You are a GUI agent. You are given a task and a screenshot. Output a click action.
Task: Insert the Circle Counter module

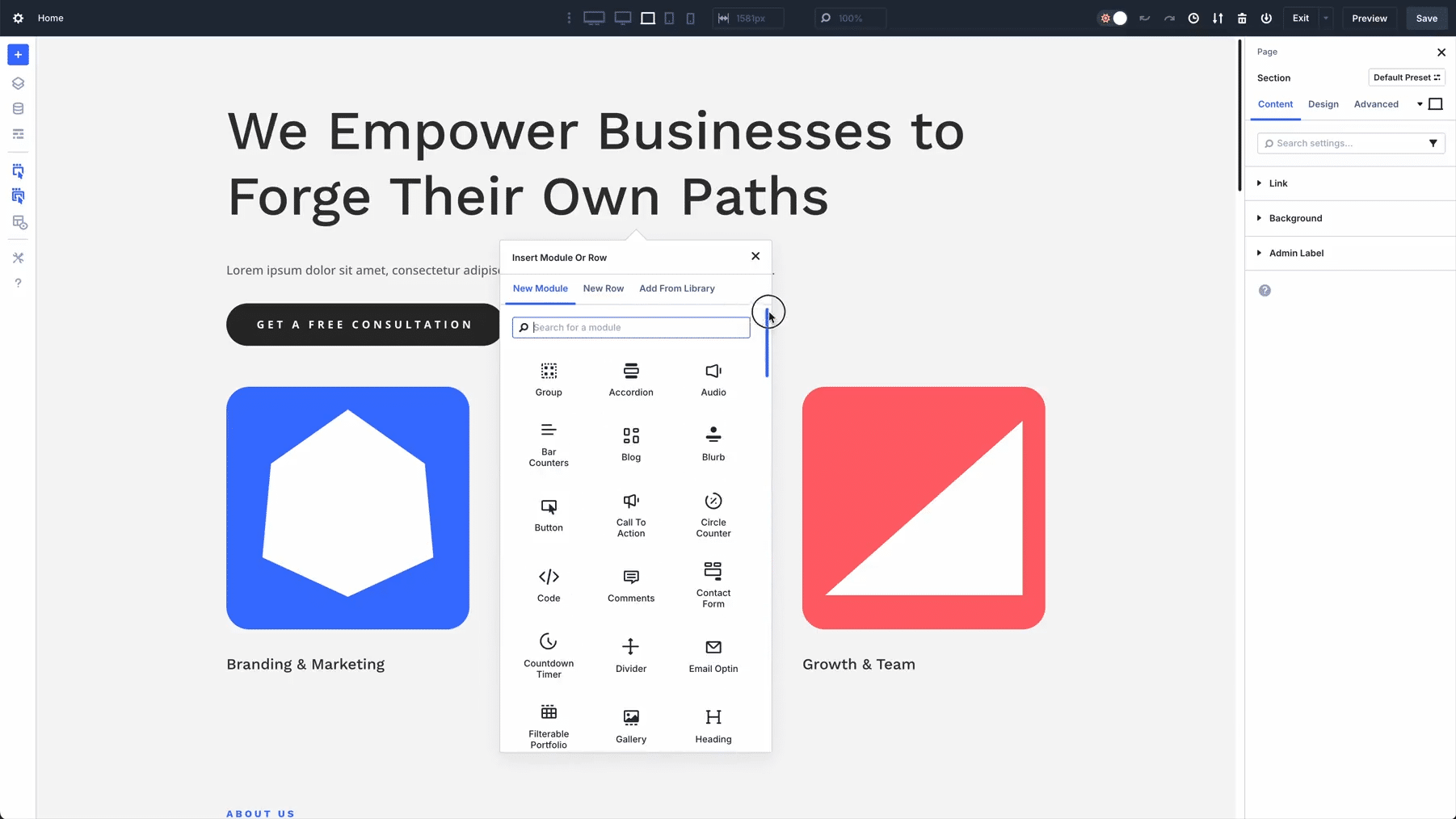[x=713, y=515]
